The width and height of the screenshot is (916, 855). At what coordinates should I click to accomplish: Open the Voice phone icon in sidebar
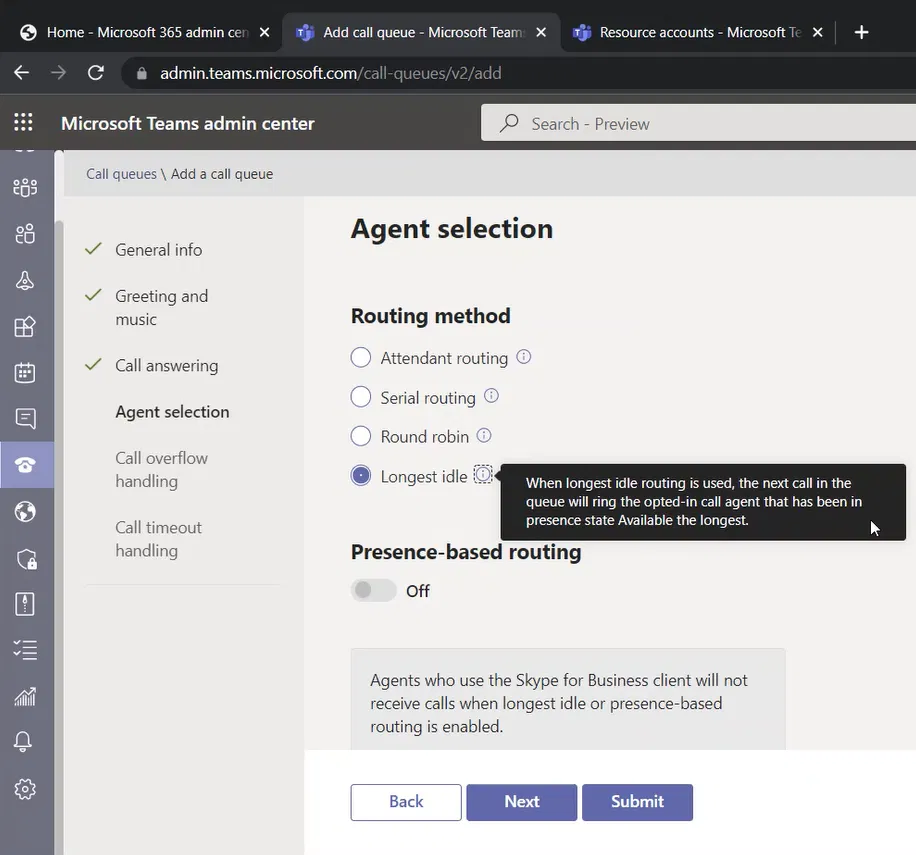point(26,465)
